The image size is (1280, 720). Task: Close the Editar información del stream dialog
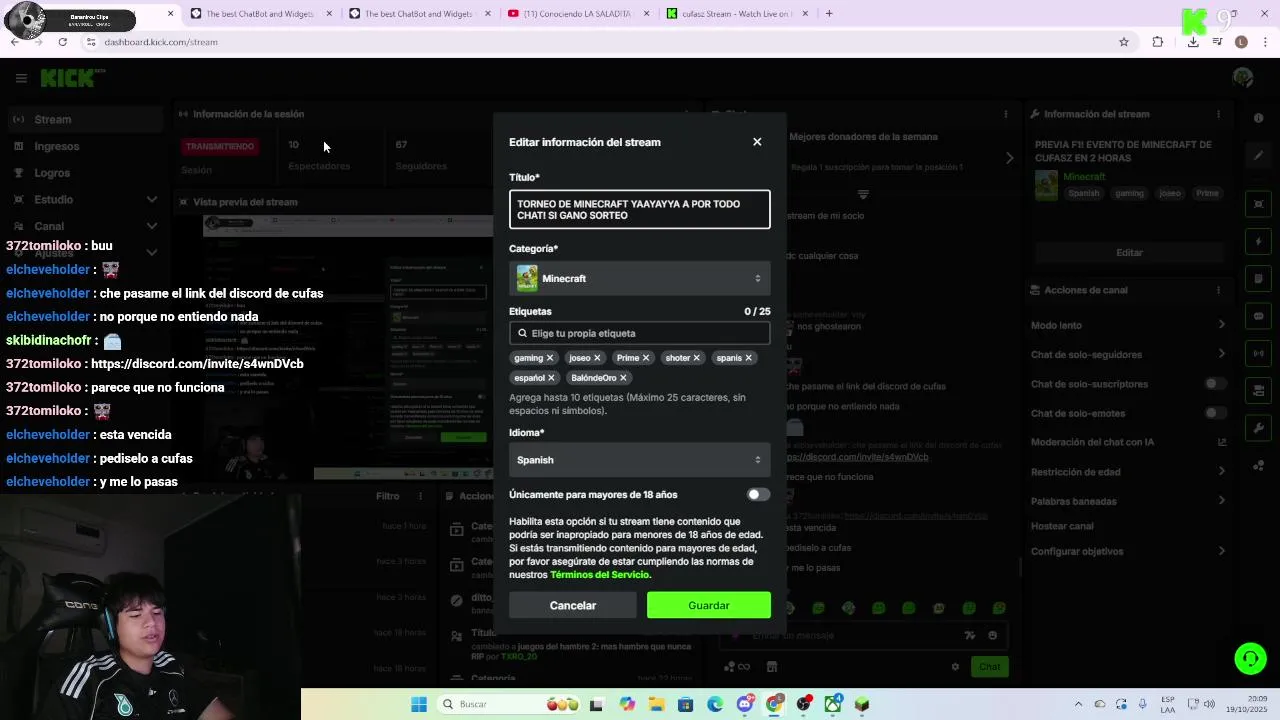[757, 142]
